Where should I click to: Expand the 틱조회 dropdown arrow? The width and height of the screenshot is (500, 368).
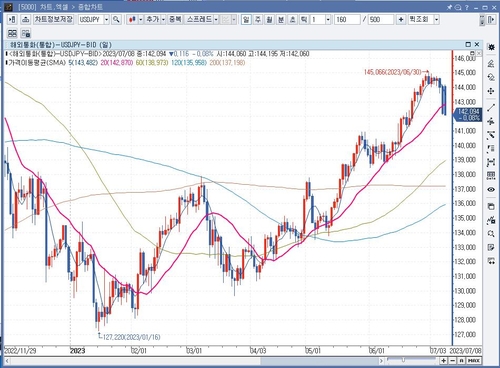point(436,20)
